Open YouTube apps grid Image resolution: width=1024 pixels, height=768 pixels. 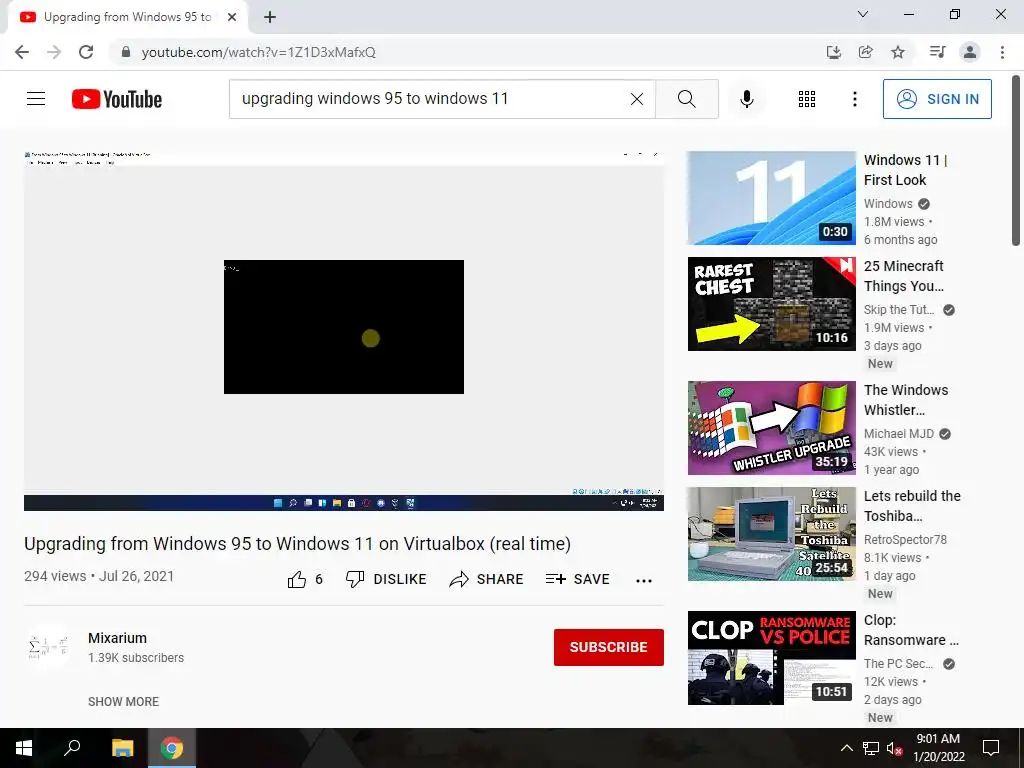point(807,99)
